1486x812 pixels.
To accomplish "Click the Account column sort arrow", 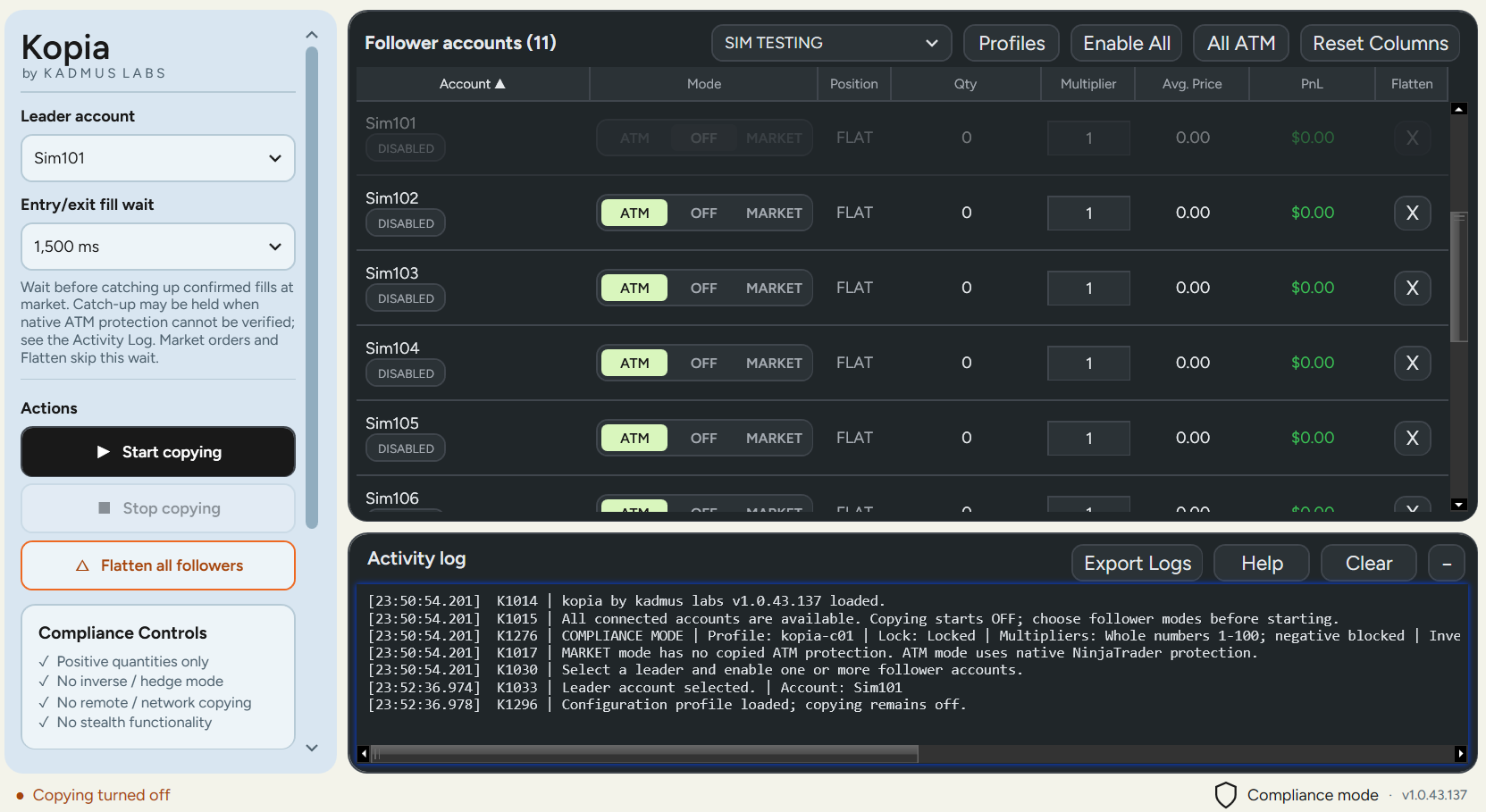I will [500, 84].
